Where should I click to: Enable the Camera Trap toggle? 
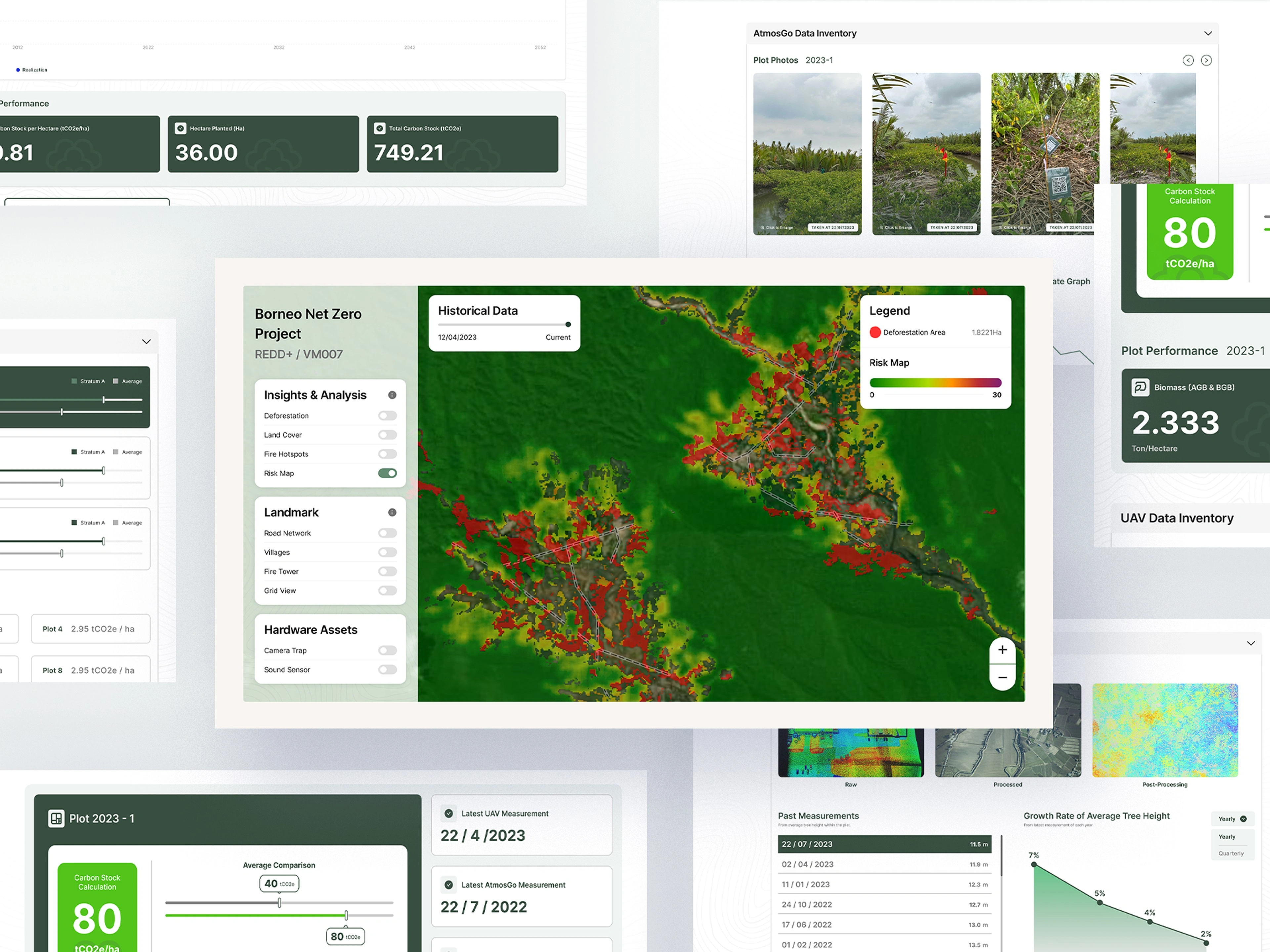point(388,650)
